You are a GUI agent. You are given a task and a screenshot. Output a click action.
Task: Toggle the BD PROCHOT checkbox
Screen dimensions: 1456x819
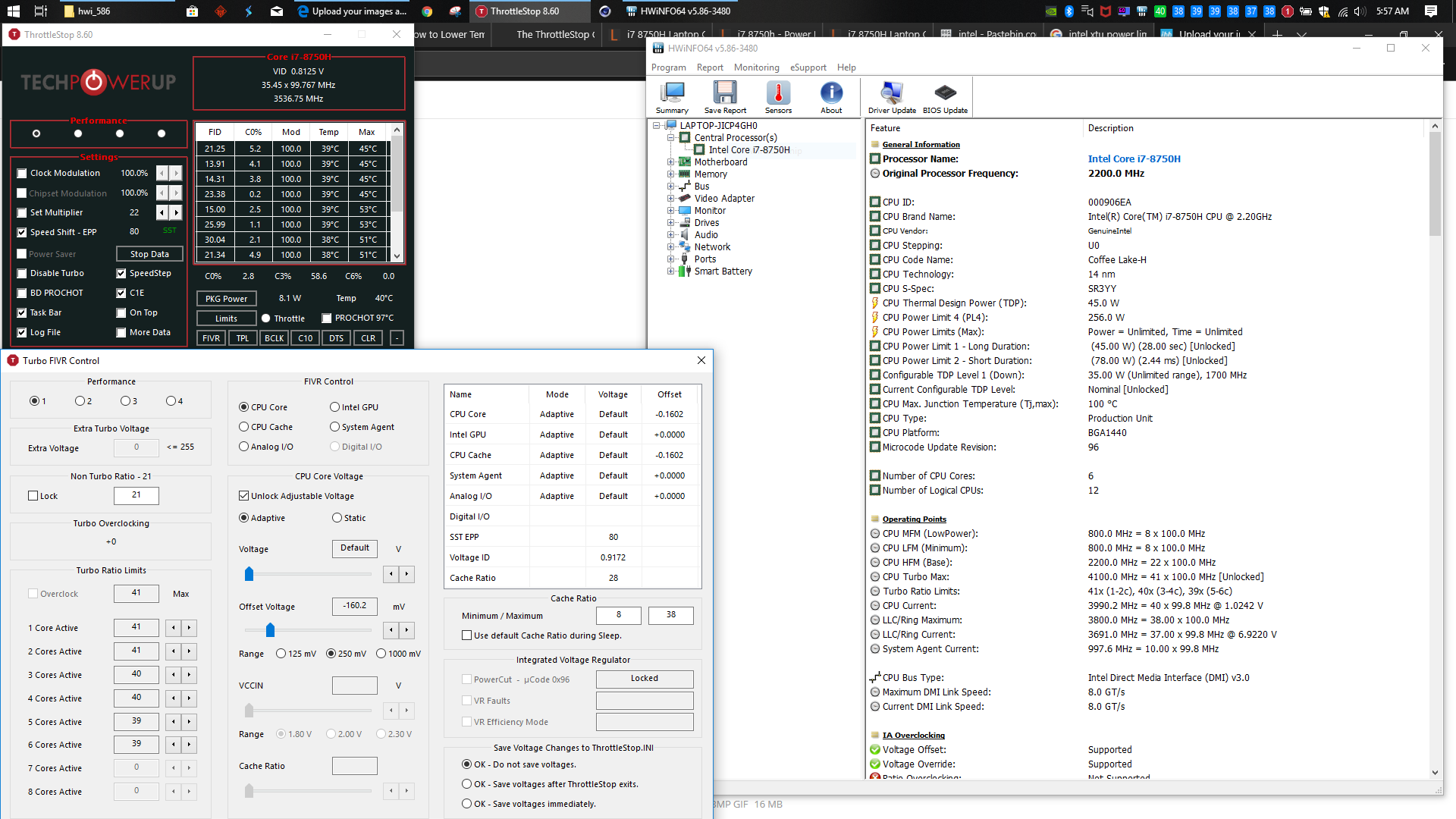[x=22, y=293]
